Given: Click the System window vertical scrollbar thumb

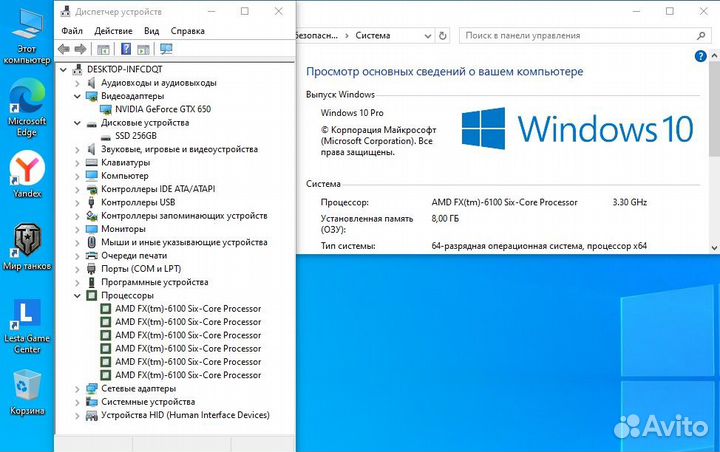Looking at the screenshot, I should coord(714,109).
